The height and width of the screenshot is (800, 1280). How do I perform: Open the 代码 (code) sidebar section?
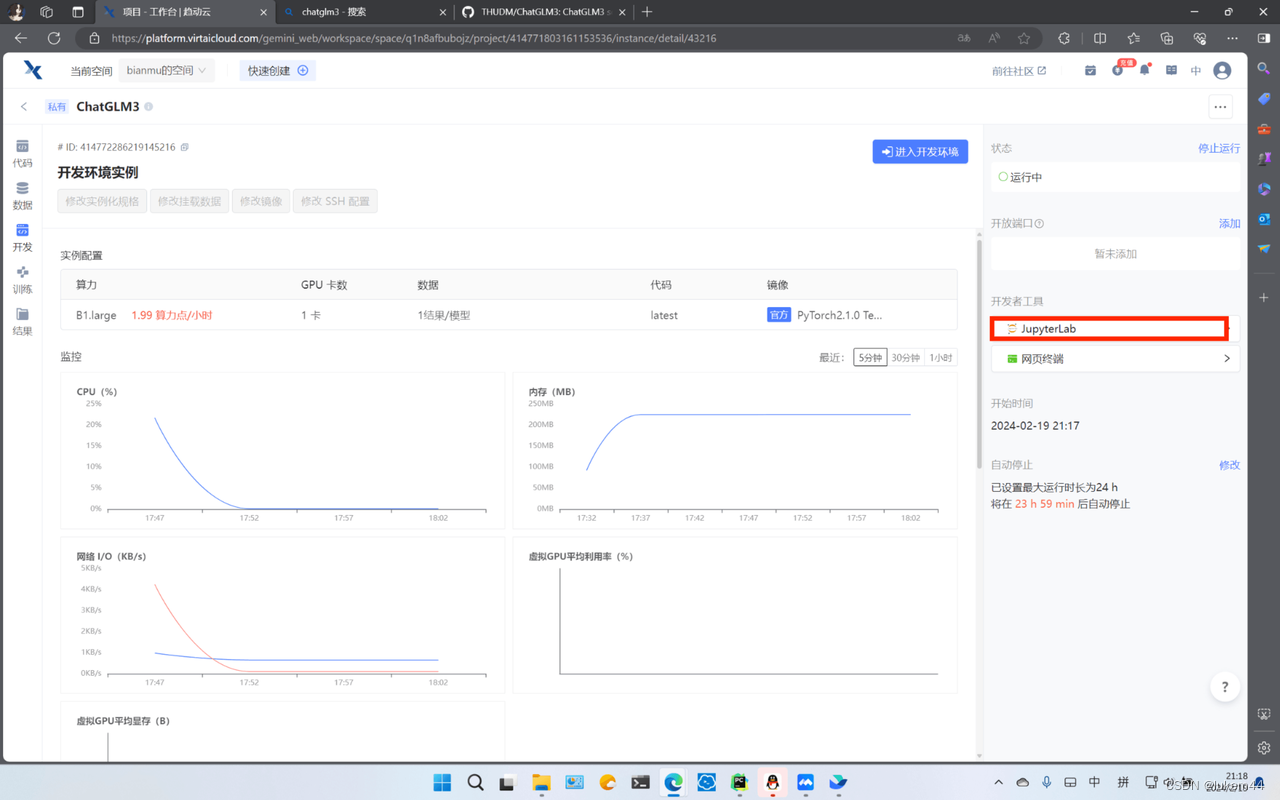click(22, 154)
